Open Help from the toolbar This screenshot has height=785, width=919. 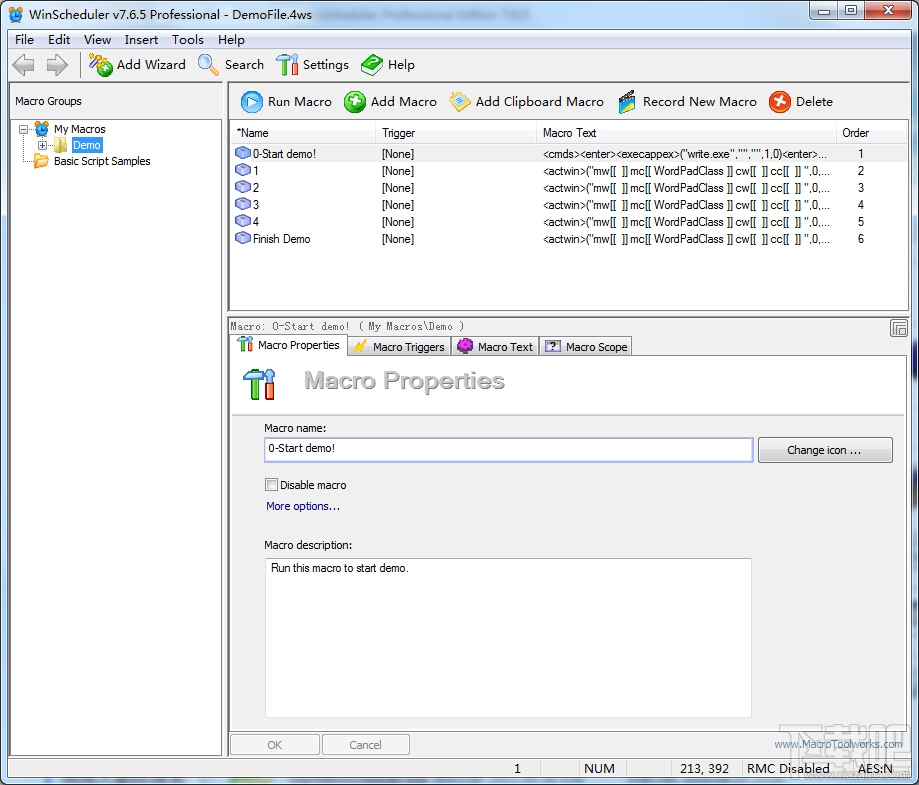[387, 64]
